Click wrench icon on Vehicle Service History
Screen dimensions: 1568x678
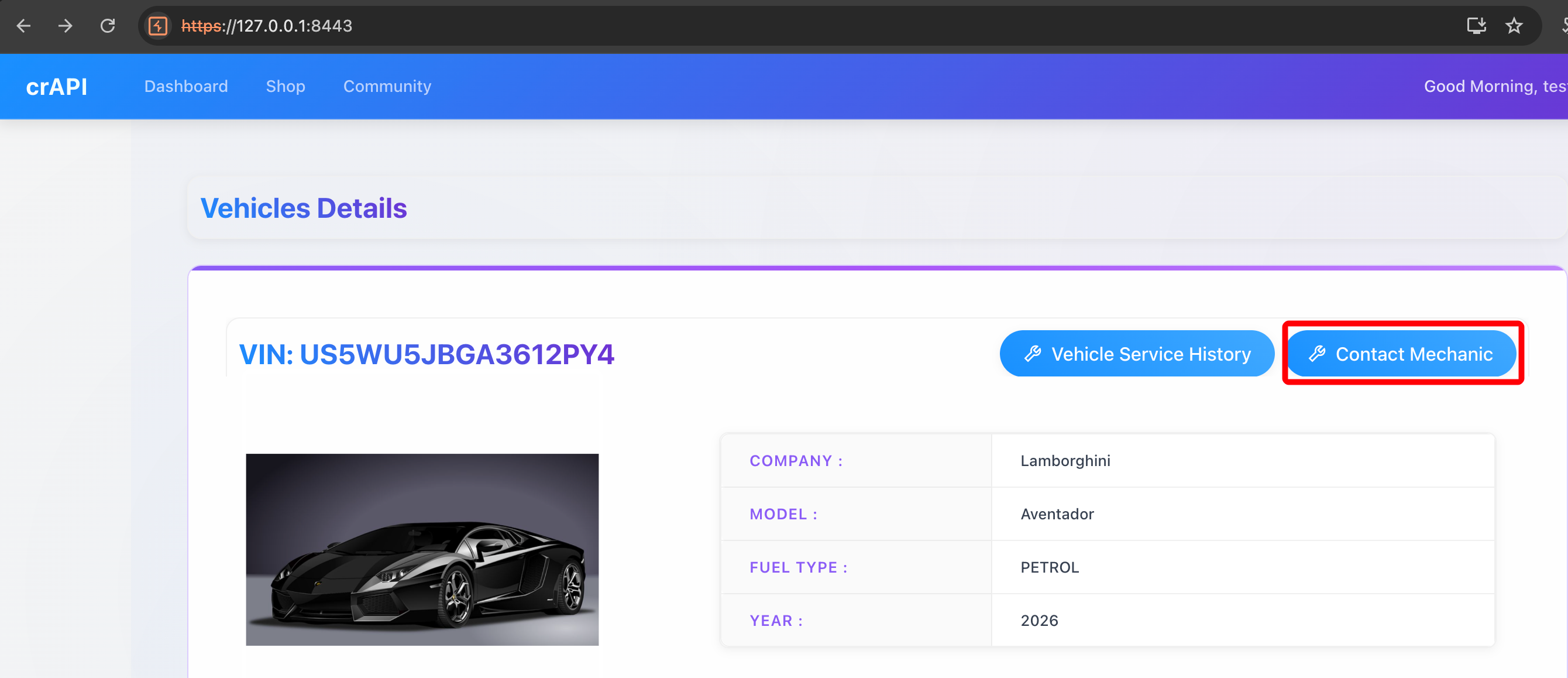coord(1032,353)
